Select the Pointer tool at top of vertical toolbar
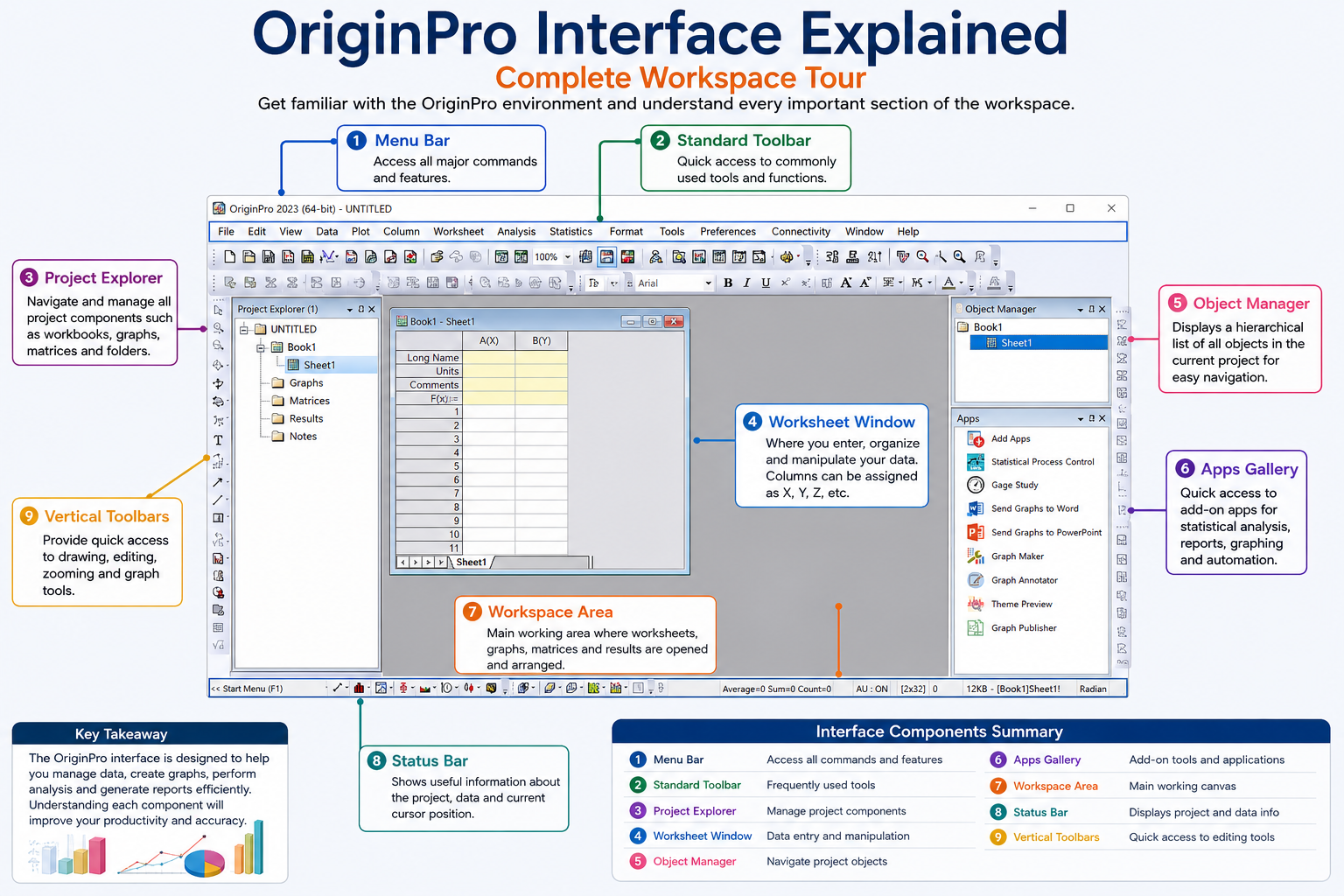1344x896 pixels. click(x=218, y=310)
